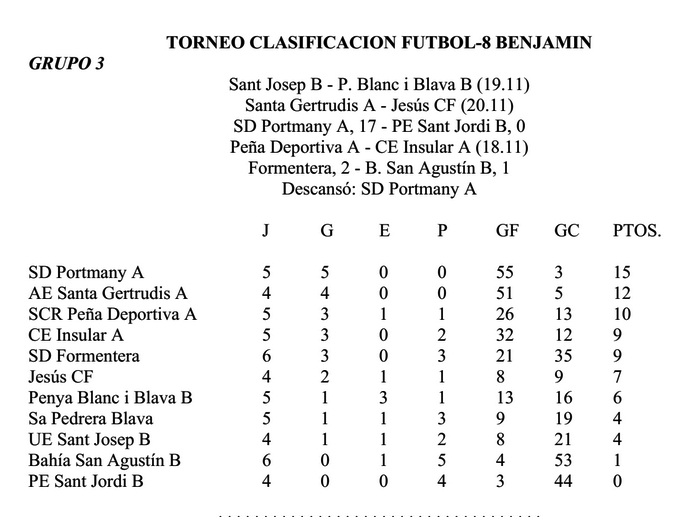
Task: Select Bahía San Agustín B team name
Action: point(104,461)
